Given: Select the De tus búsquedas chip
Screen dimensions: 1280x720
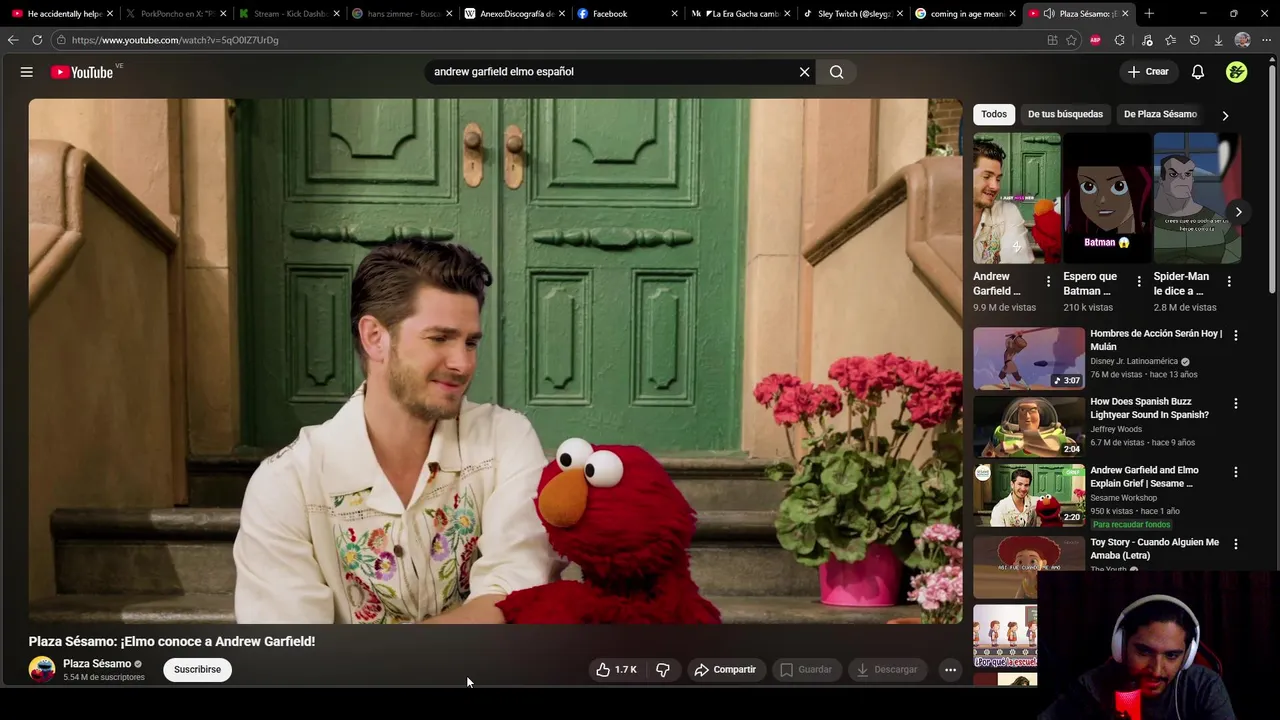Looking at the screenshot, I should tap(1065, 114).
